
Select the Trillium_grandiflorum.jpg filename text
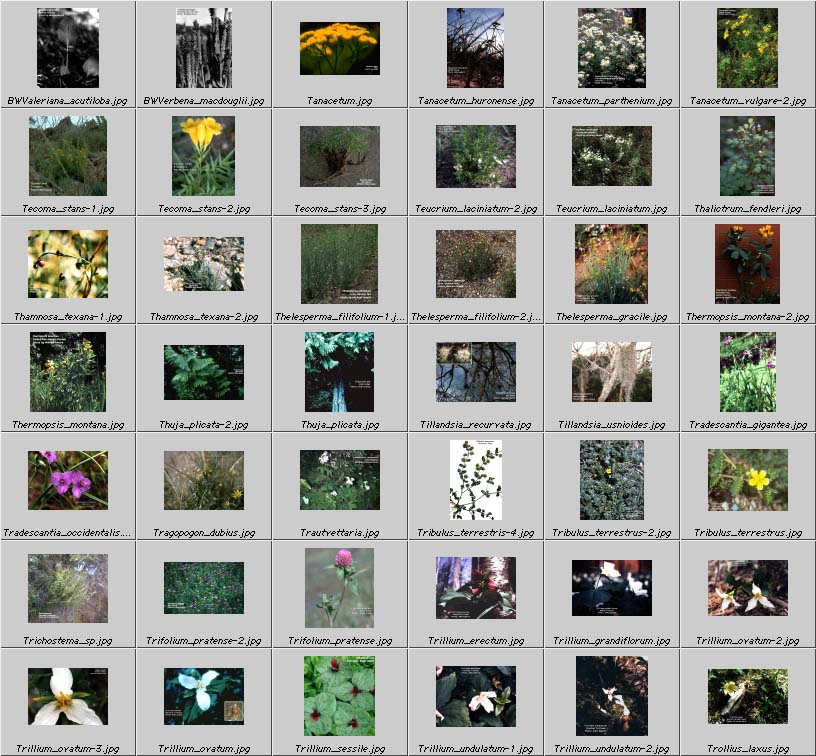pos(612,641)
